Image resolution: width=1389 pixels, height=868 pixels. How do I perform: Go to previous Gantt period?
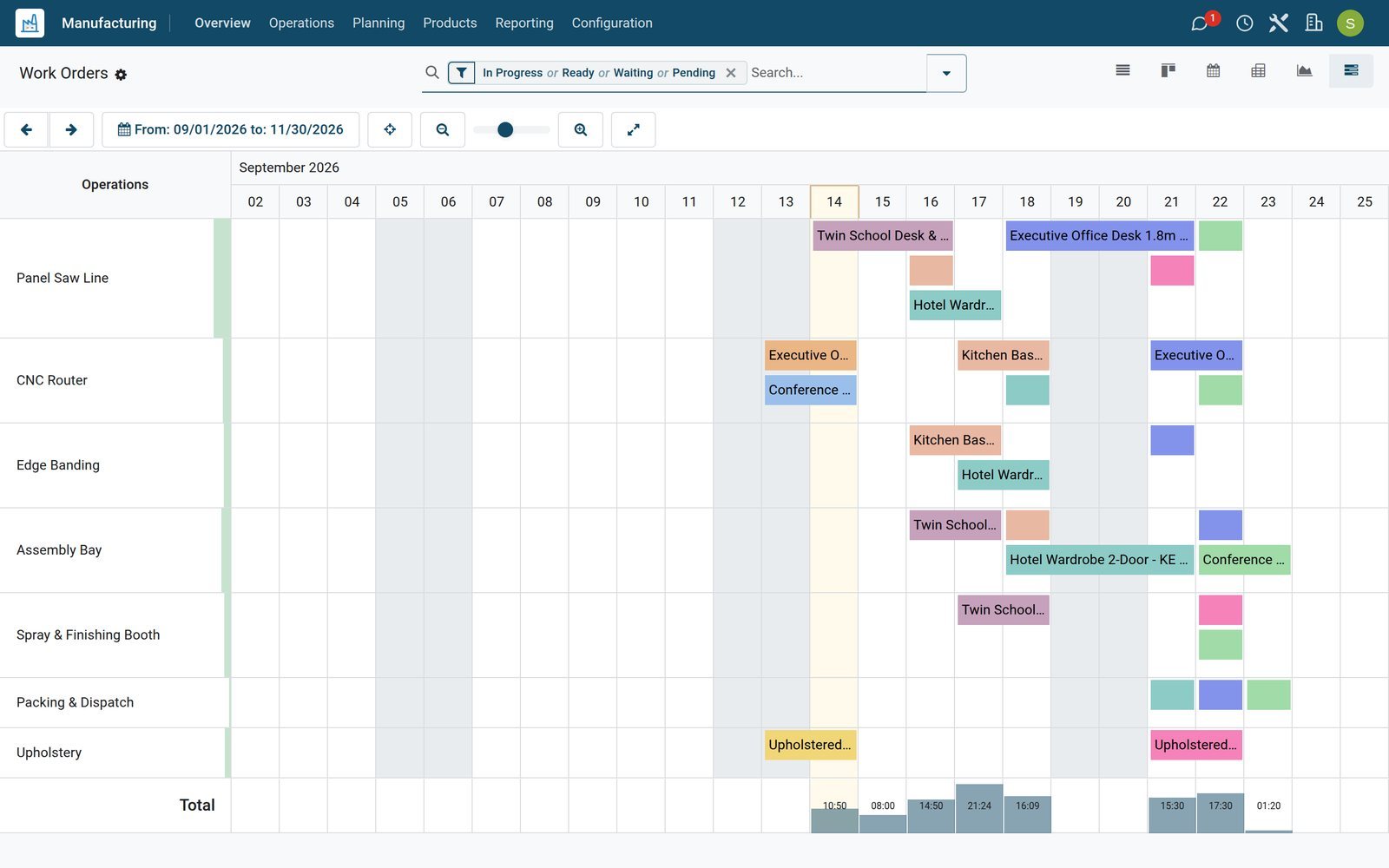27,130
